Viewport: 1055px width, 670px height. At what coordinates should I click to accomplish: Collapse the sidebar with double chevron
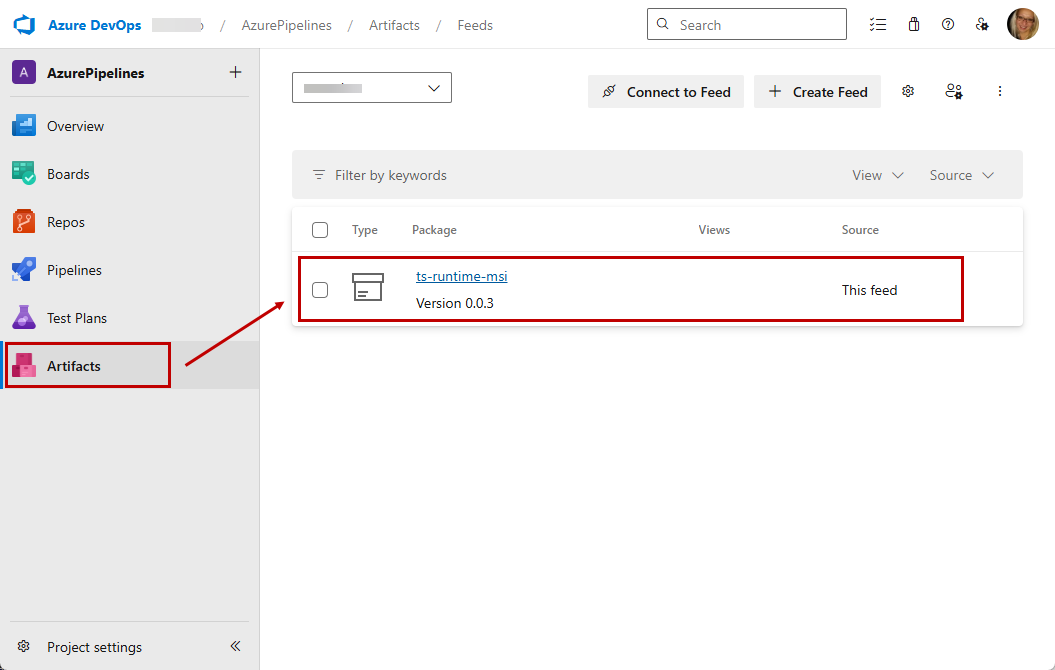235,646
